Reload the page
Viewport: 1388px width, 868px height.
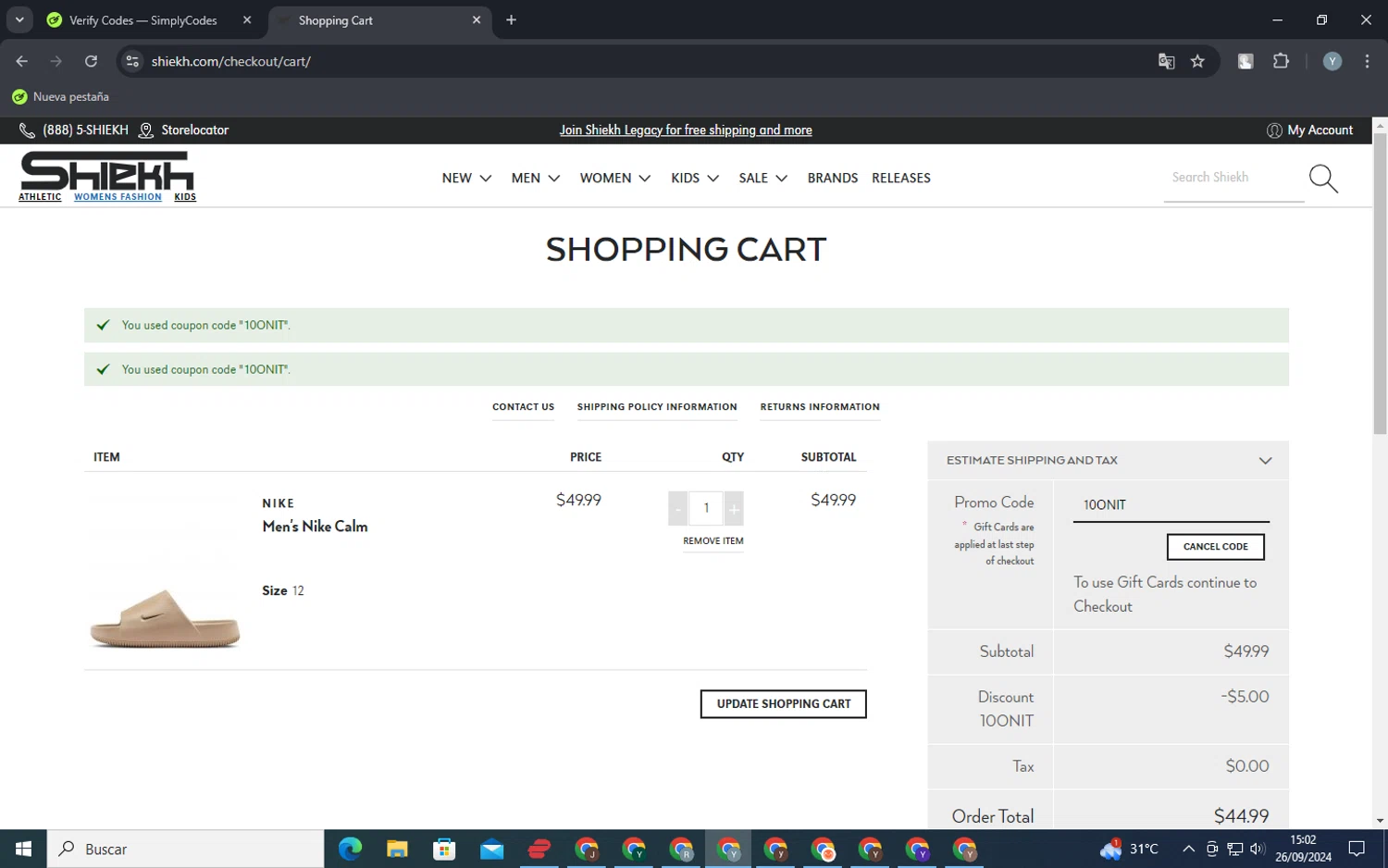(x=91, y=61)
